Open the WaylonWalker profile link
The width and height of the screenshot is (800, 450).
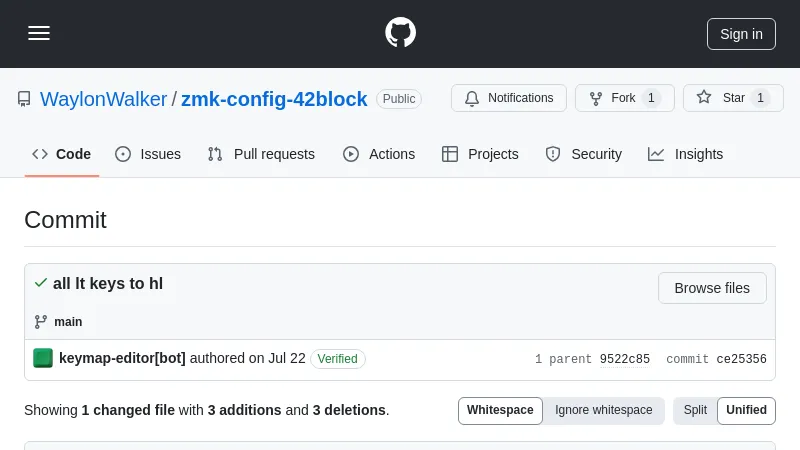point(103,99)
